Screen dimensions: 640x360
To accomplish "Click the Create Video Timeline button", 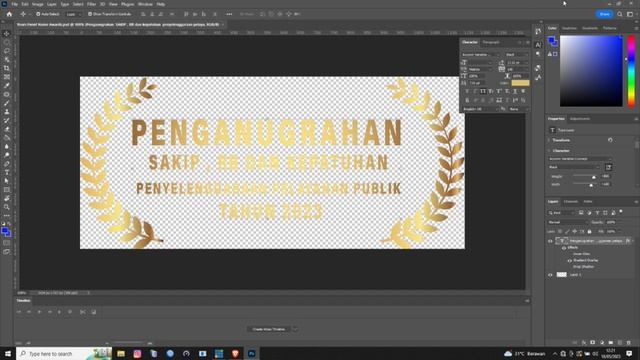I will click(269, 329).
